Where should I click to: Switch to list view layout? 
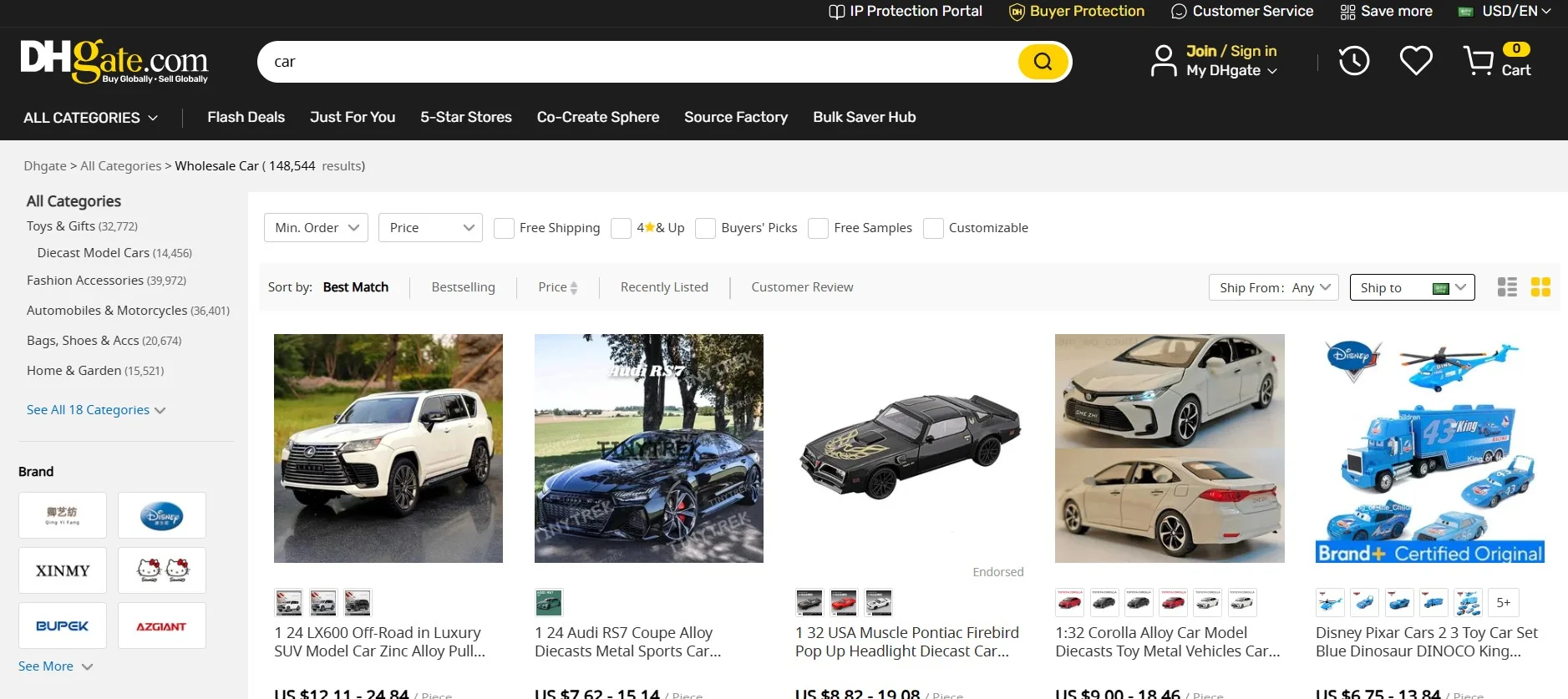1507,287
